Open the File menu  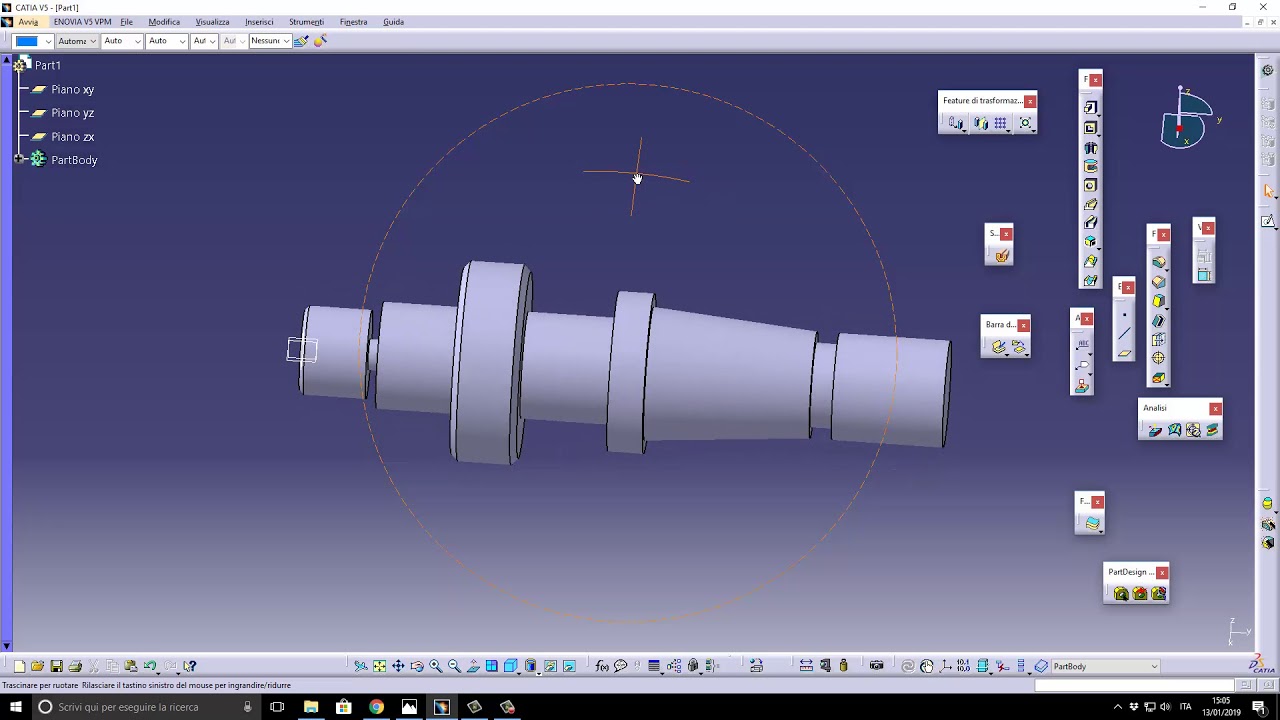tap(126, 22)
